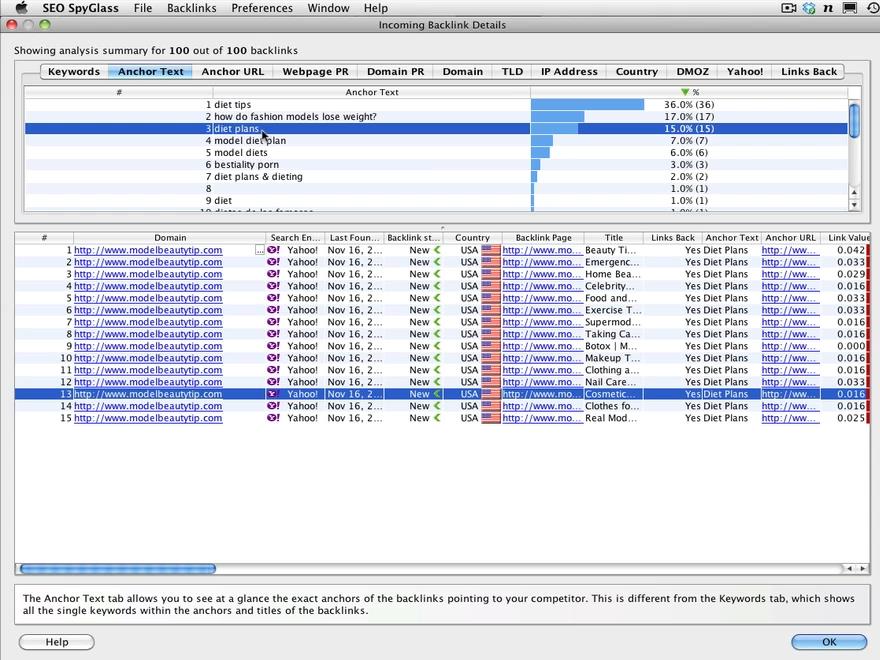Click the green New status arrow in row 12
880x660 pixels.
(437, 382)
